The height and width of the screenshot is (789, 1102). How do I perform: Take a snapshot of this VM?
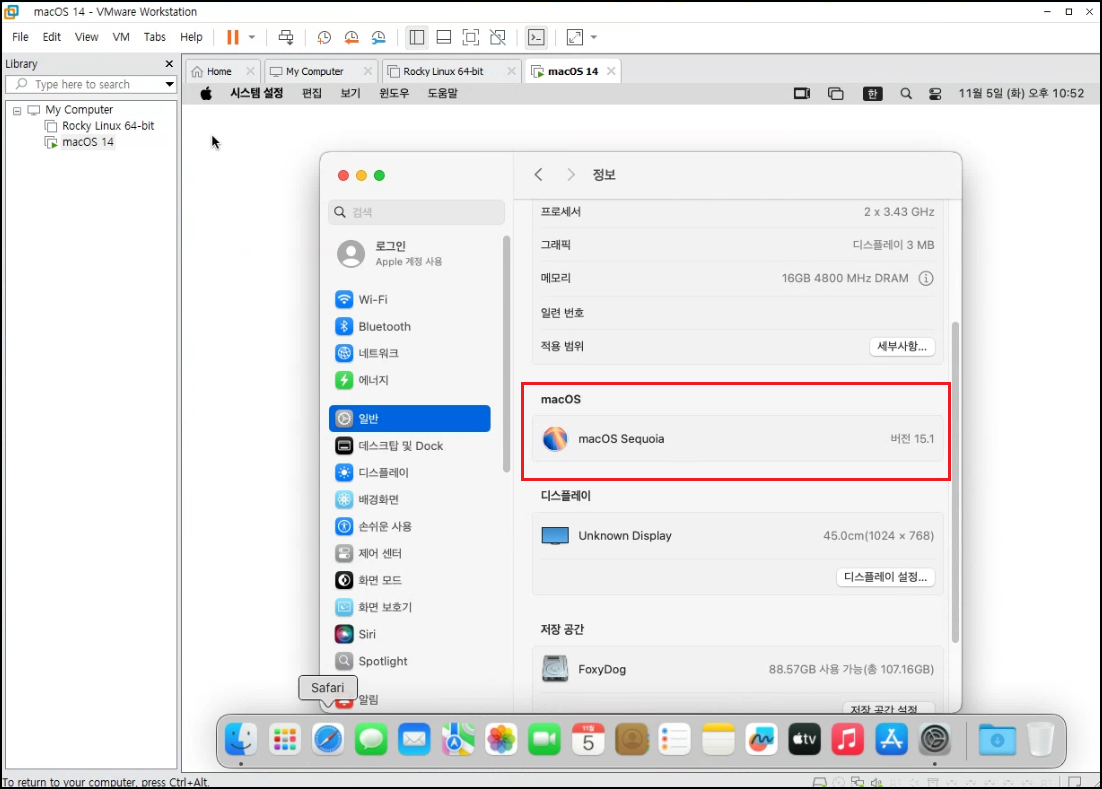click(324, 37)
